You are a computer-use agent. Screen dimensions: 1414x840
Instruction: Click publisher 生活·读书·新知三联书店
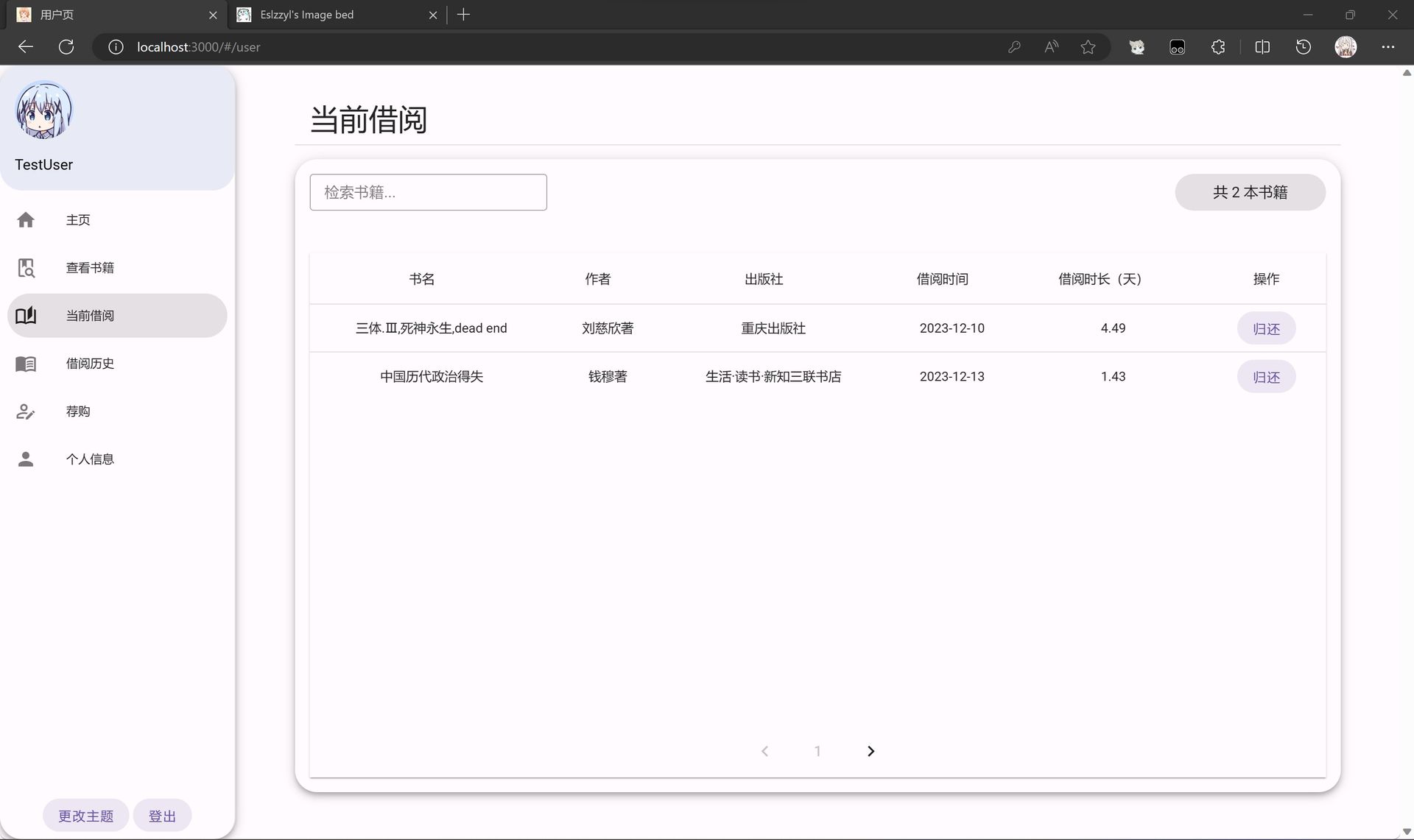click(x=773, y=376)
